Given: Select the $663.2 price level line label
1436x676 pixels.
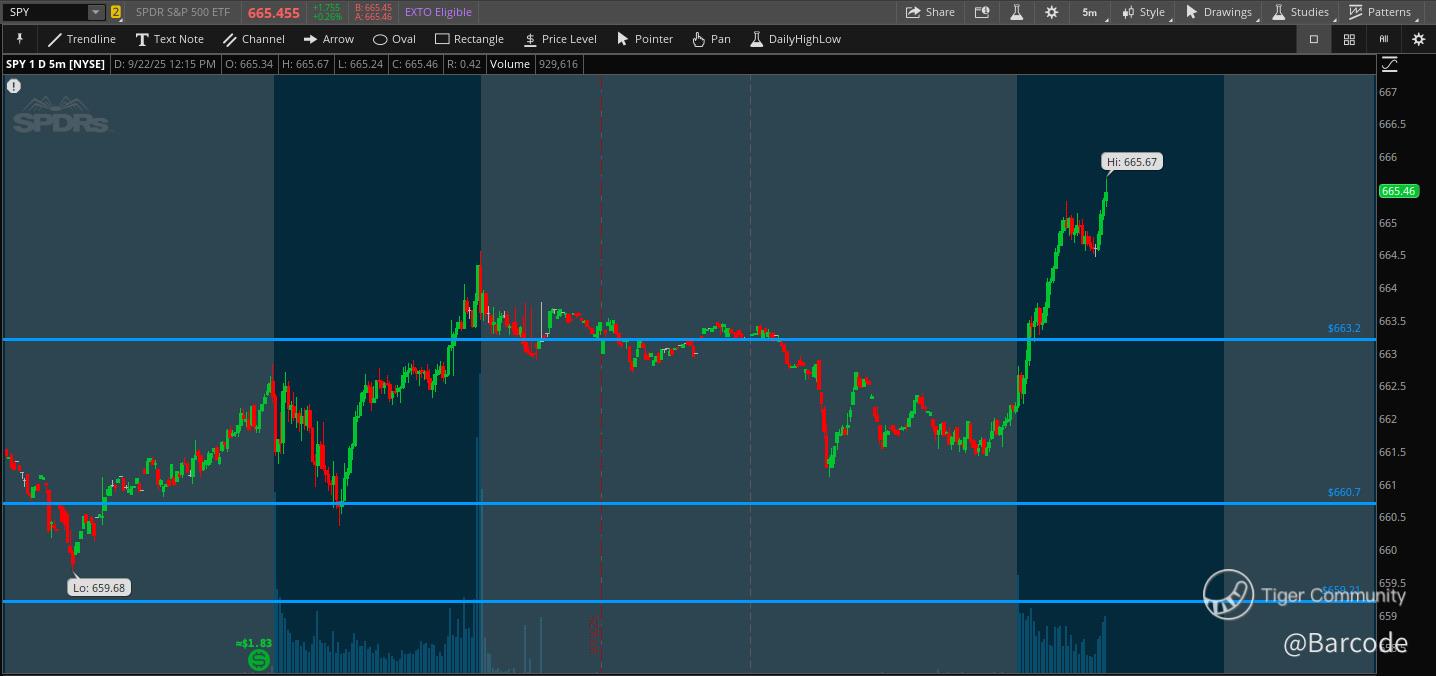Looking at the screenshot, I should pos(1344,328).
